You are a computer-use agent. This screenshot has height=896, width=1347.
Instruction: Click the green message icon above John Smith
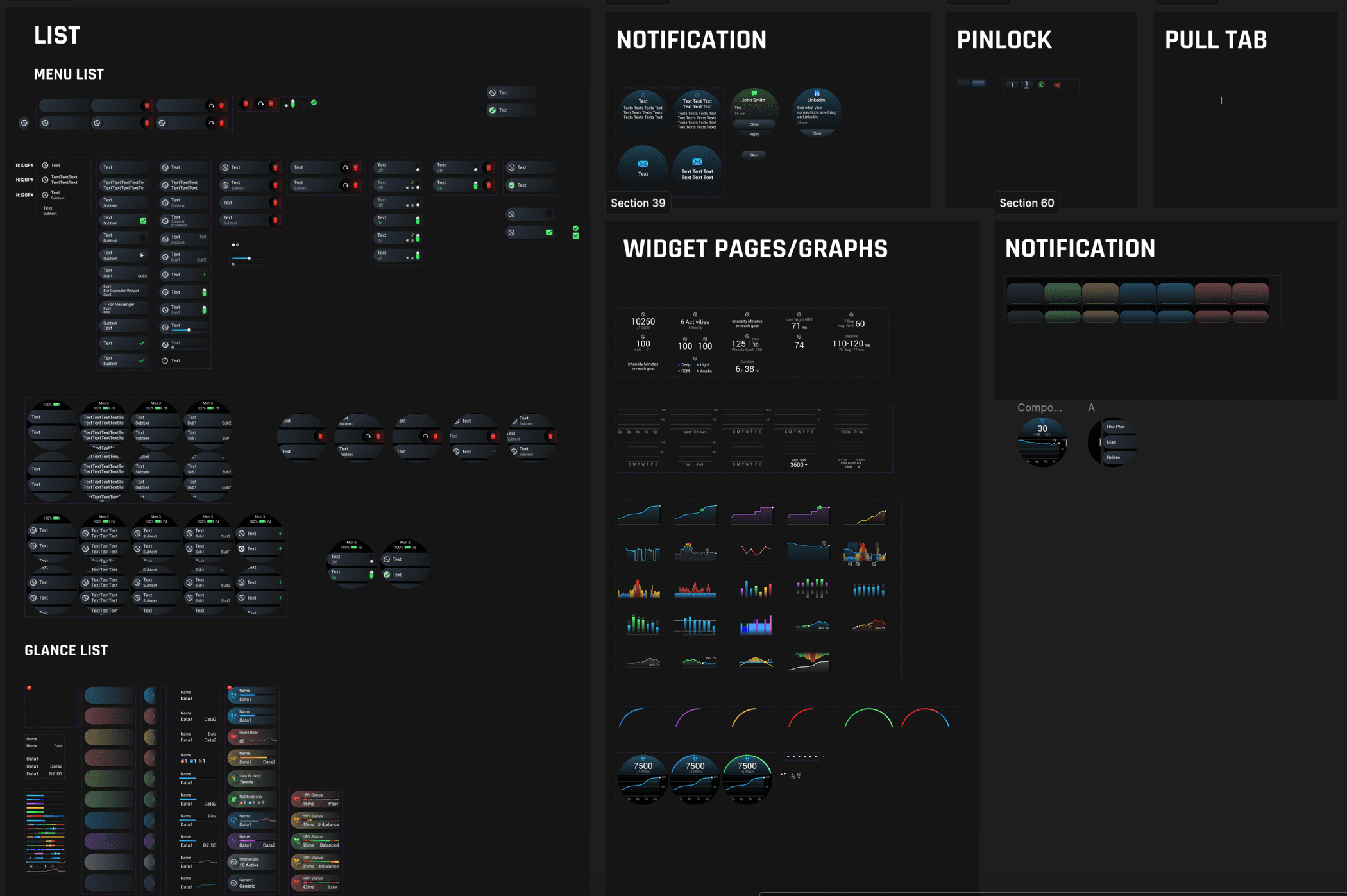[754, 94]
